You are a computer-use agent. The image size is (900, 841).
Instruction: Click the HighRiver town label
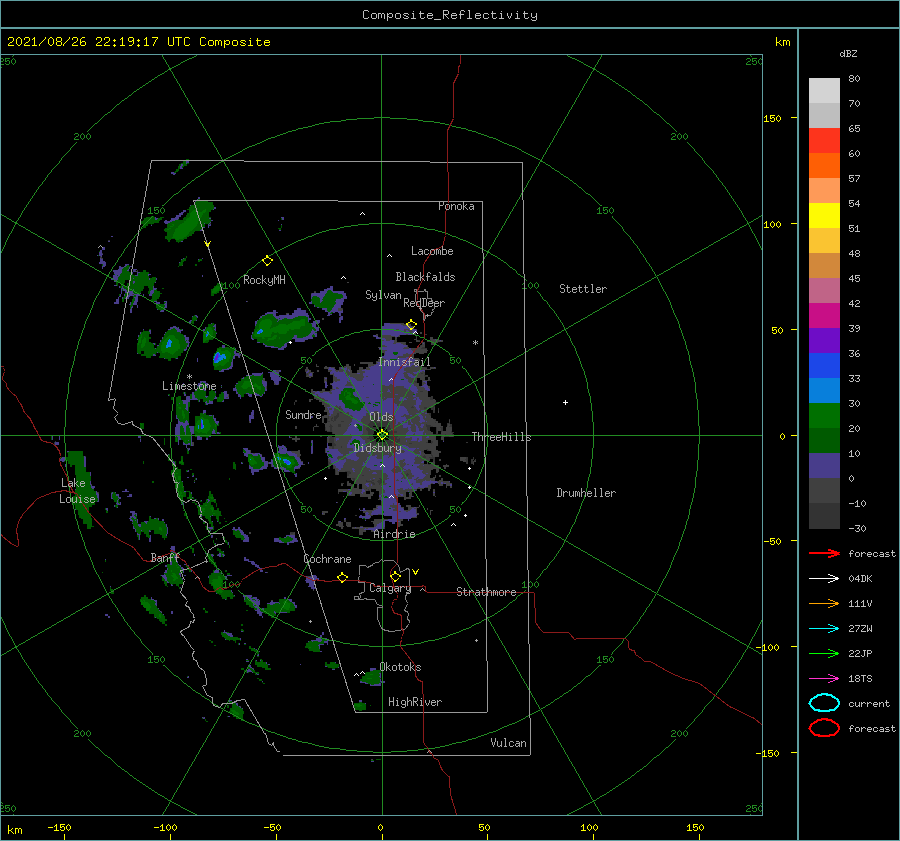pyautogui.click(x=415, y=702)
